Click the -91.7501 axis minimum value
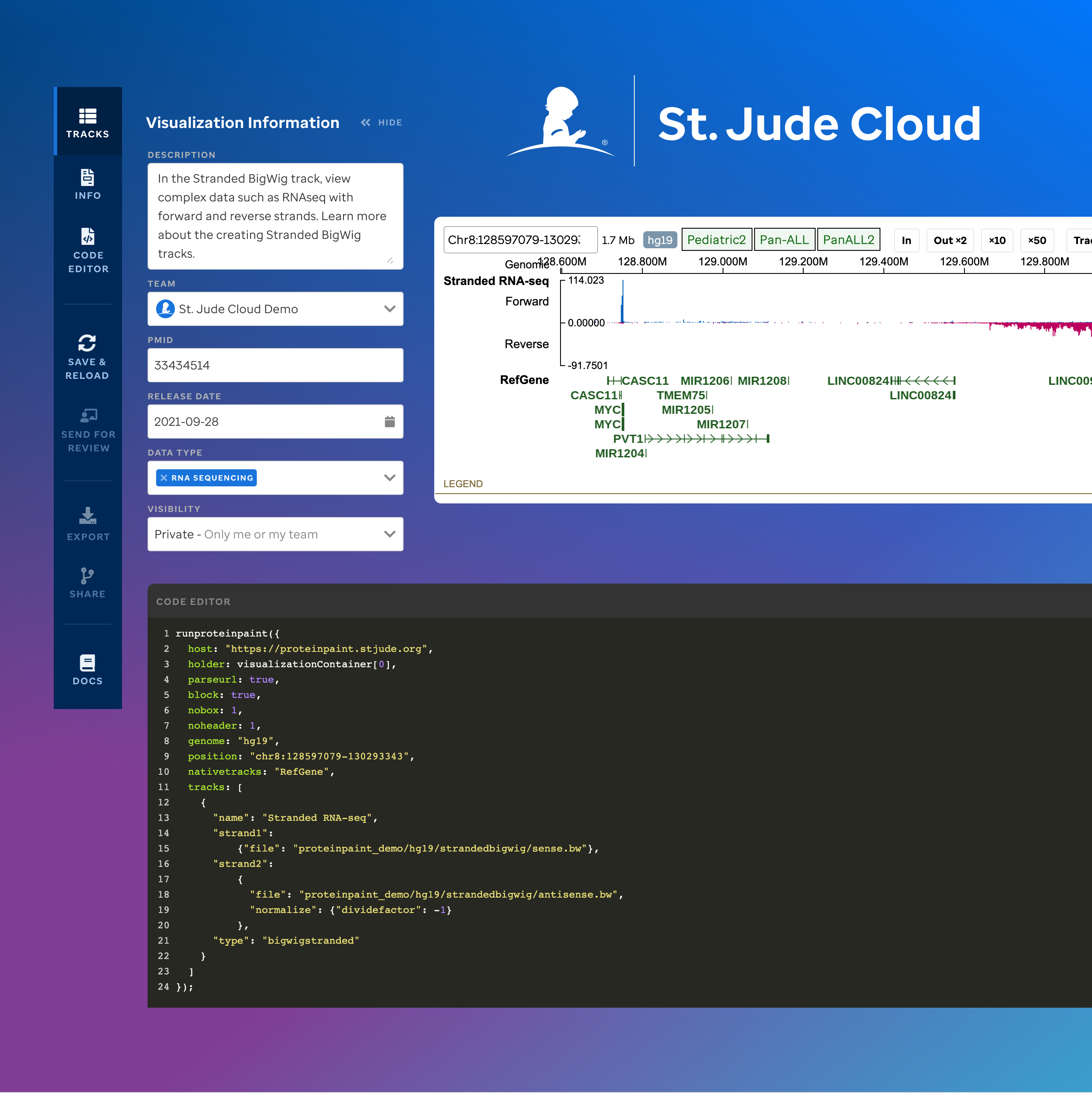This screenshot has height=1093, width=1092. point(587,366)
